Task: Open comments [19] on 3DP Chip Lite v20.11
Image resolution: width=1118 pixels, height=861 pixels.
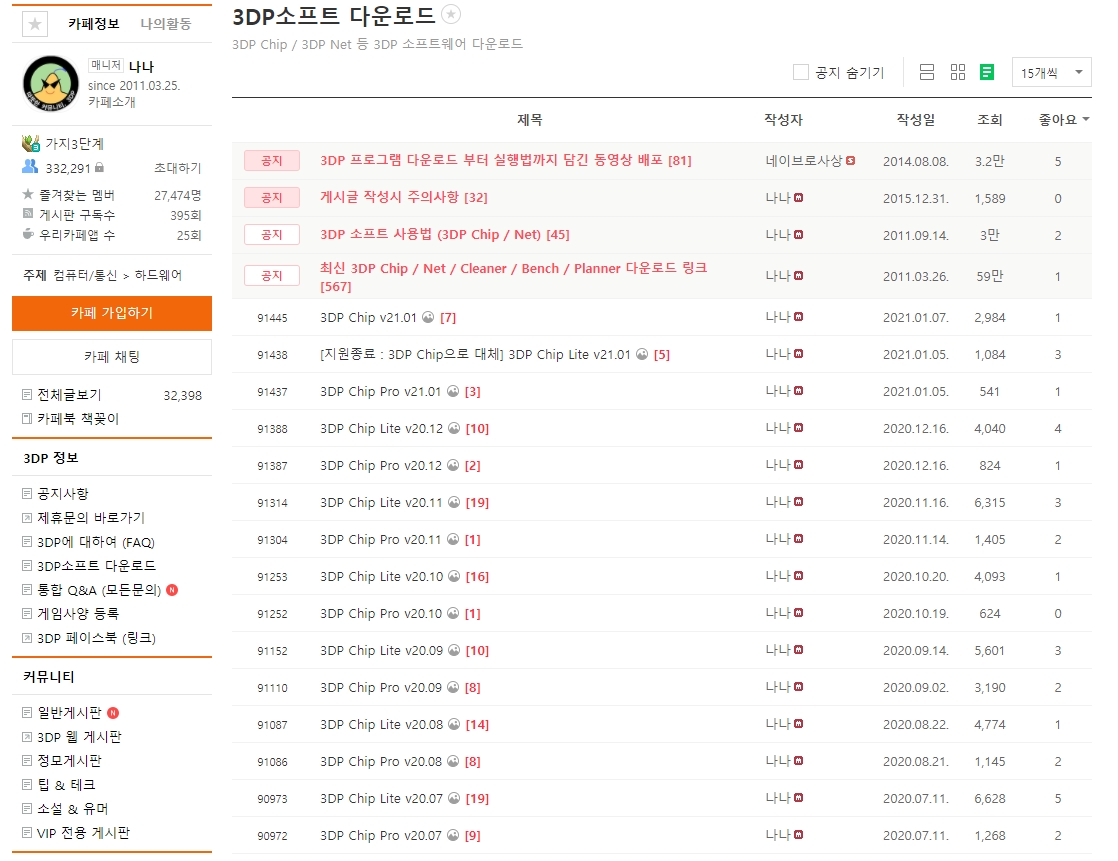Action: [x=477, y=502]
